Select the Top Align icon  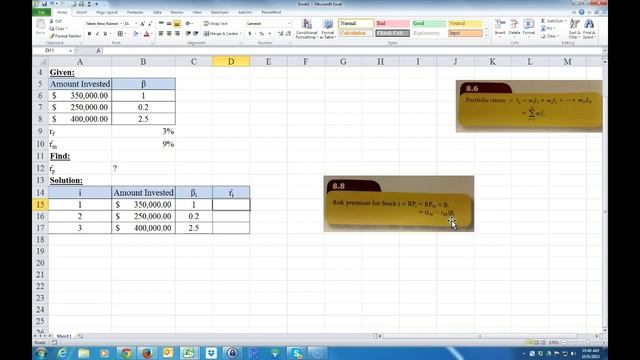point(161,24)
